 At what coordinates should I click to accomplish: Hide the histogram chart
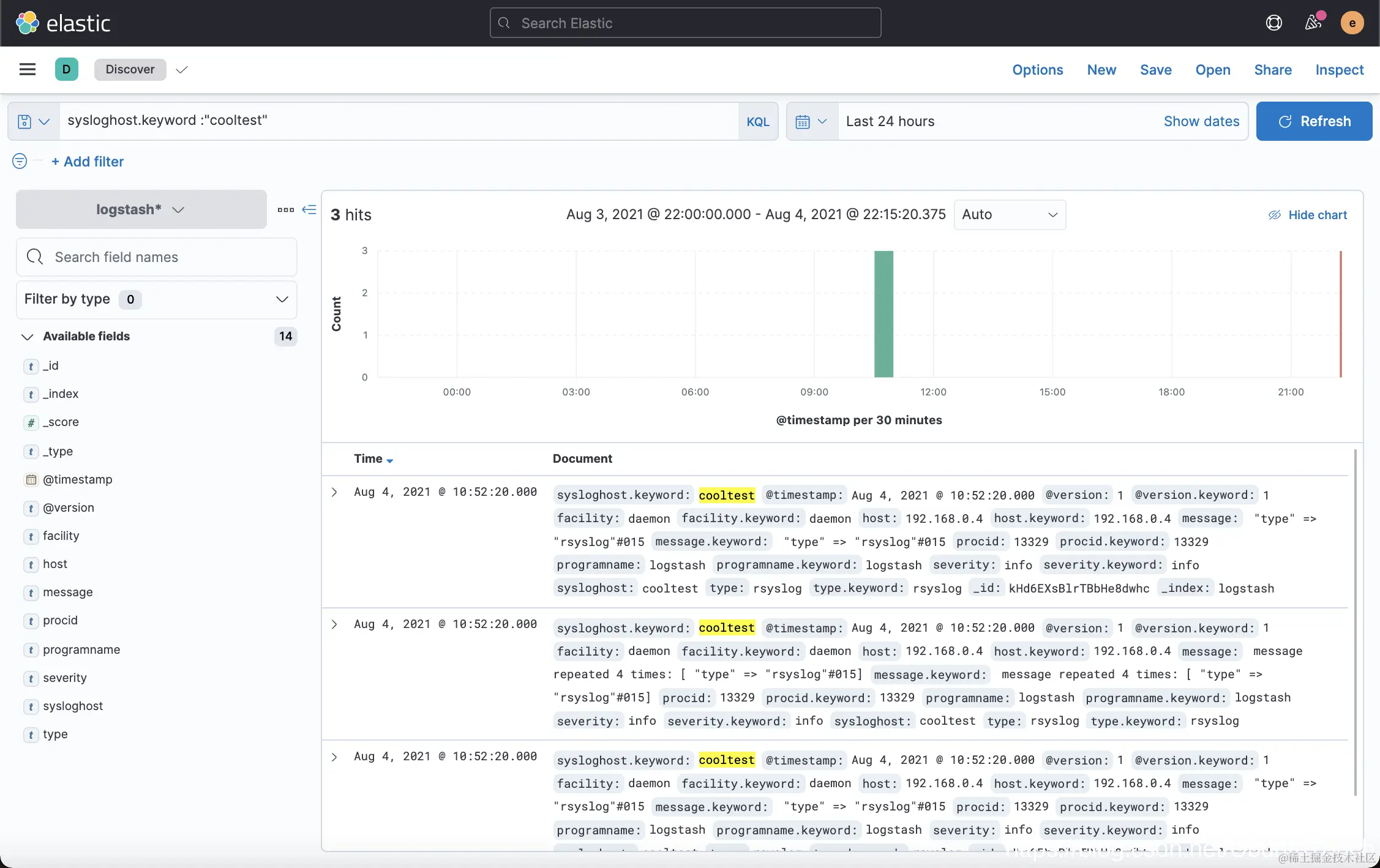tap(1307, 215)
